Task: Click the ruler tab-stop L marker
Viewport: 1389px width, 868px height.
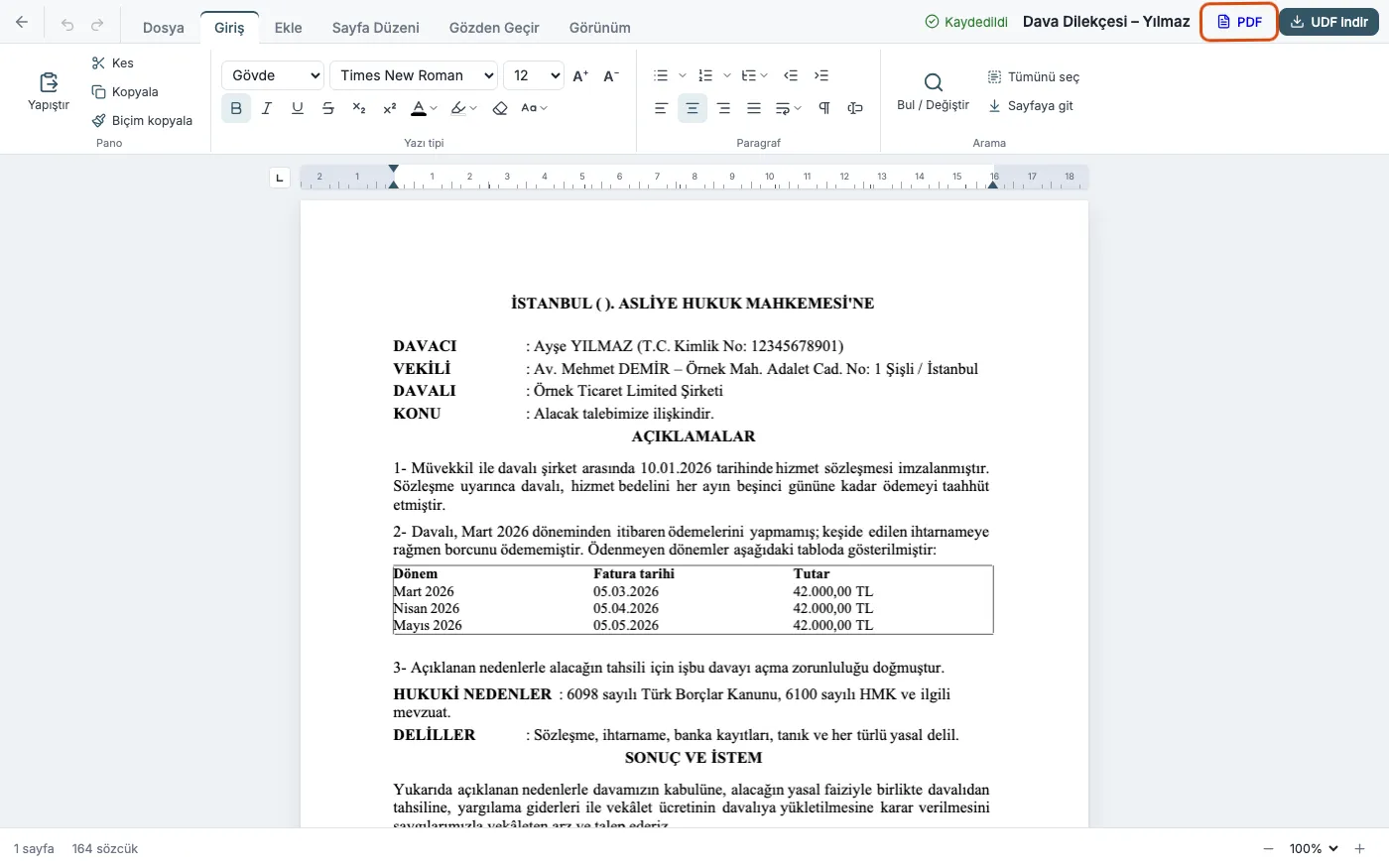Action: (x=280, y=178)
